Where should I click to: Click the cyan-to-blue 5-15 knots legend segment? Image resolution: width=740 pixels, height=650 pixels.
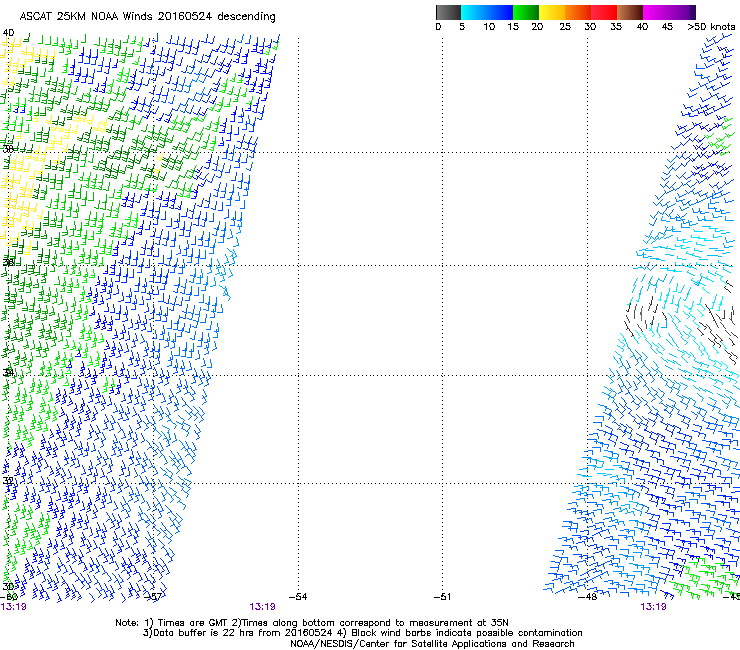(x=487, y=12)
